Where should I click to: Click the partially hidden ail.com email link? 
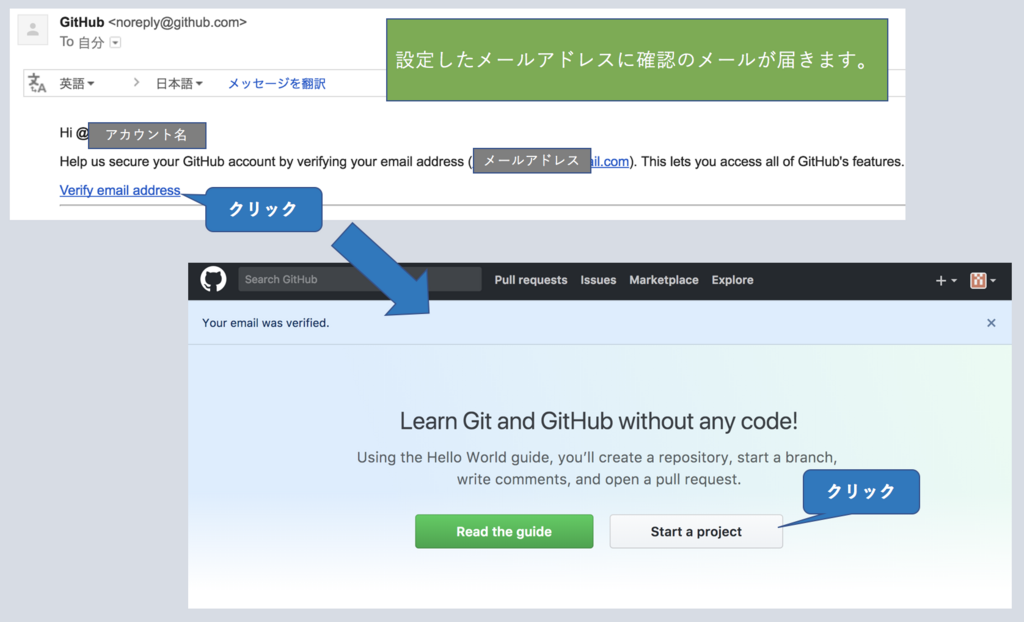[610, 161]
